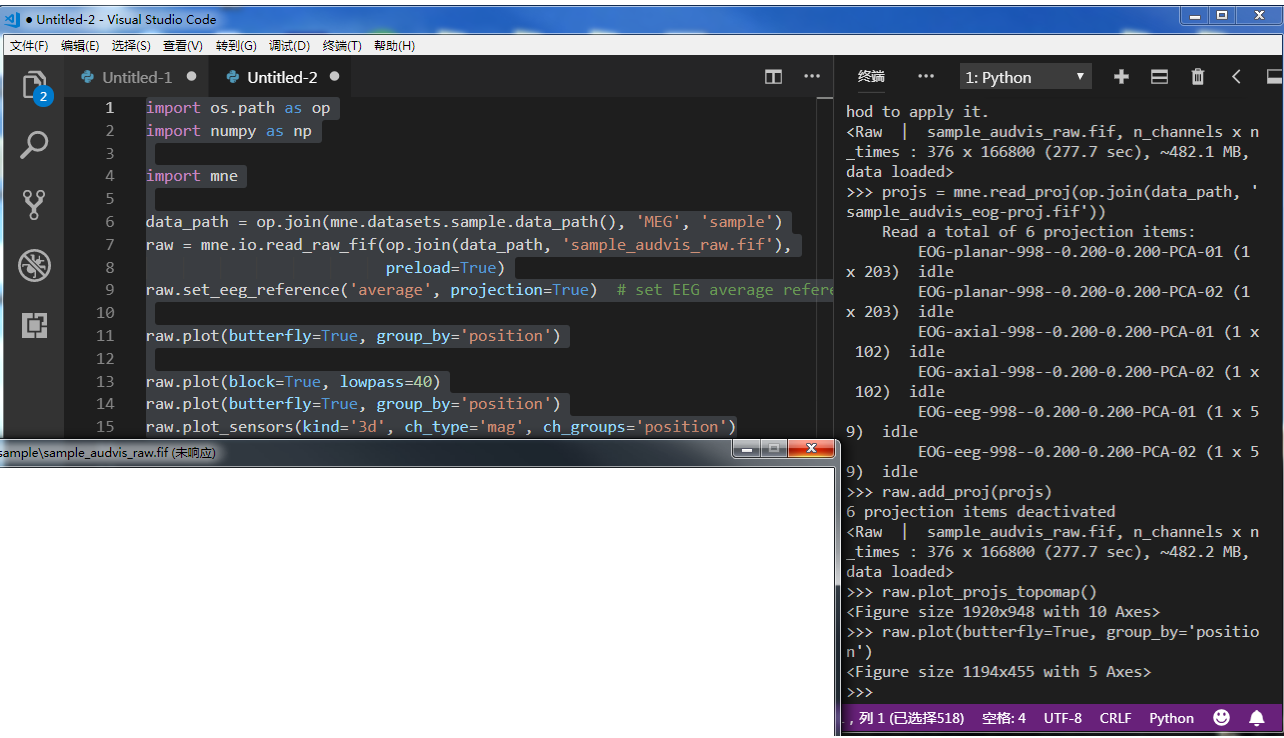Open the 编辑(E) menu
Screen dimensions: 1284x738
click(80, 46)
